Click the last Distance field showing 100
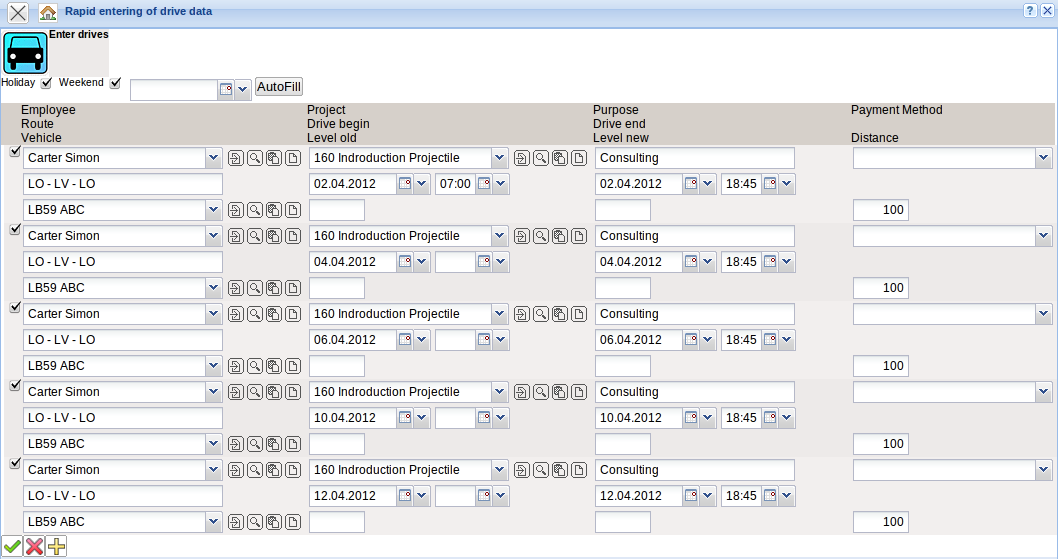1058x559 pixels. (880, 522)
